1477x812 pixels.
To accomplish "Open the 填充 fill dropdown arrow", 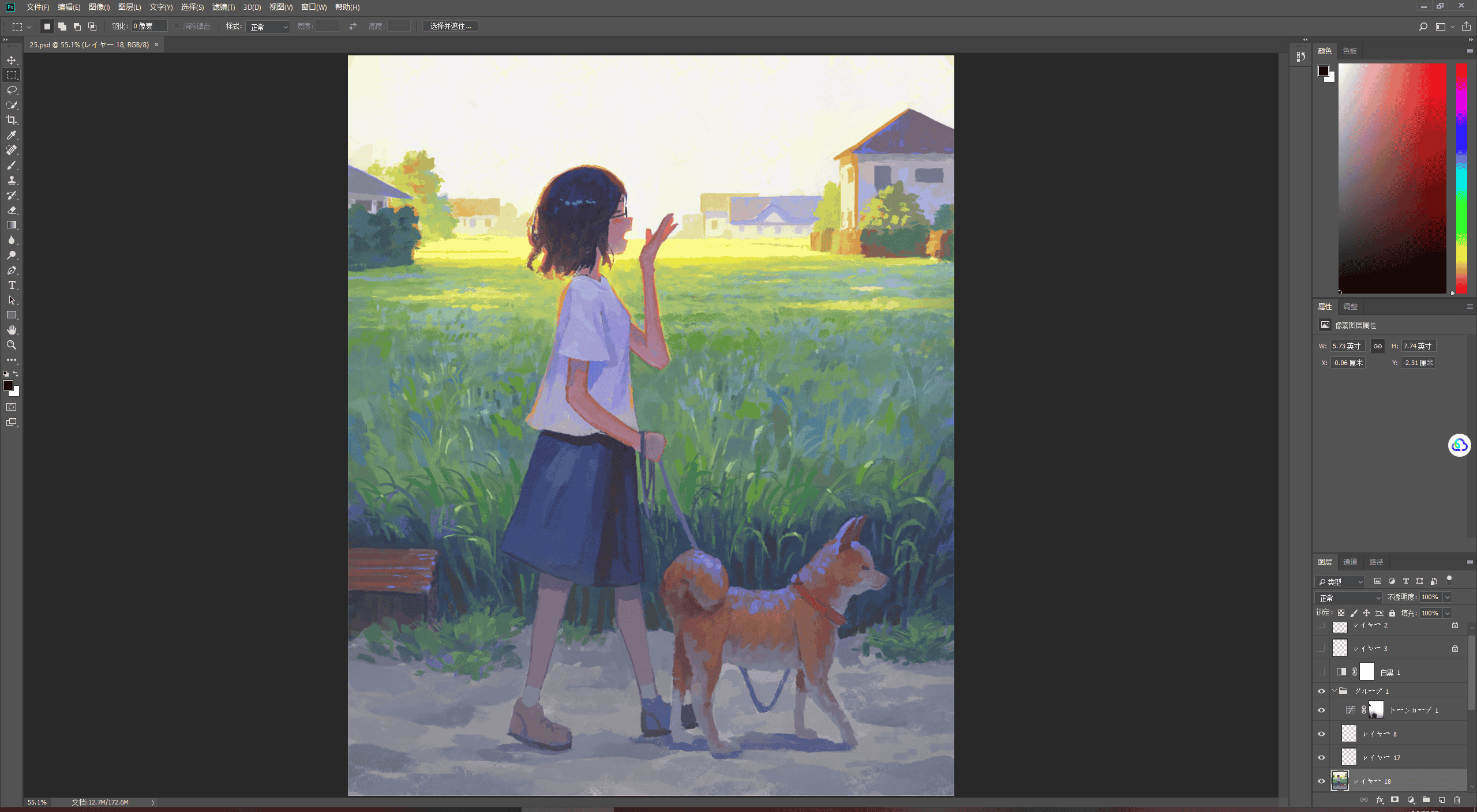I will [x=1448, y=613].
